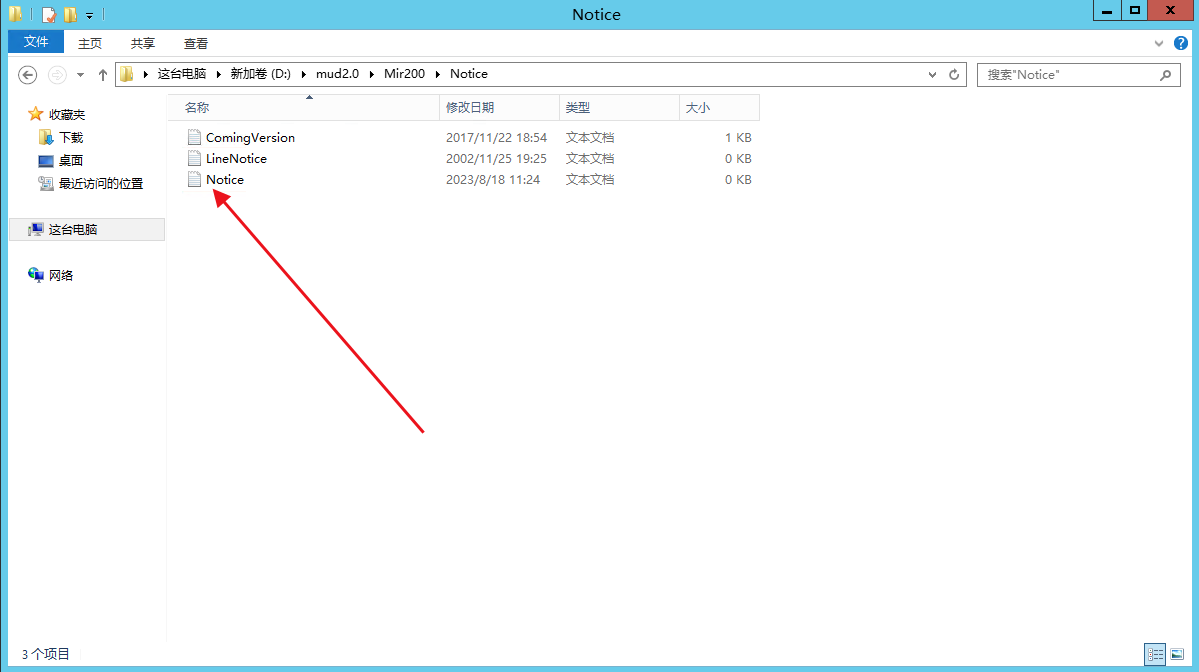Switch to large thumbnails view layout

point(1176,654)
